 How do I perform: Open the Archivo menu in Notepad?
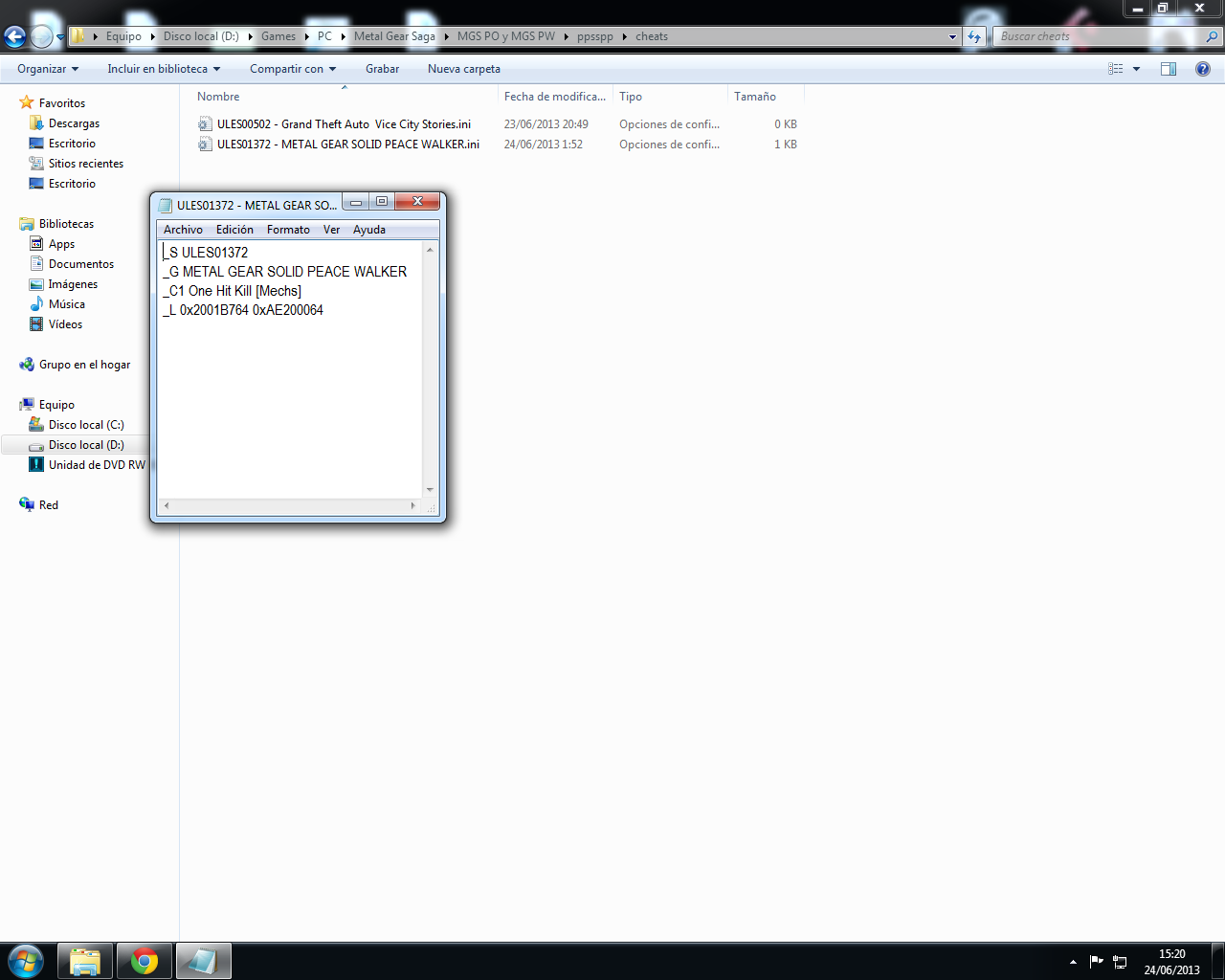183,230
